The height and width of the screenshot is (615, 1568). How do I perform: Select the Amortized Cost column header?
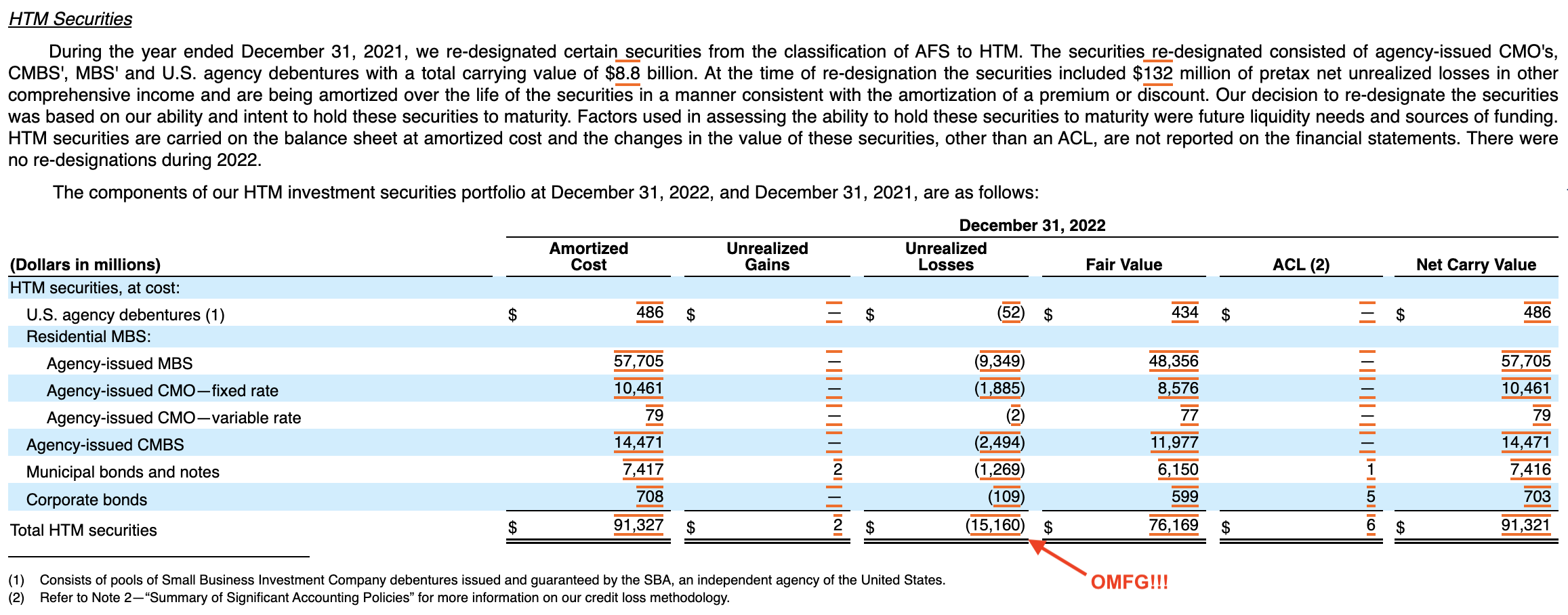pyautogui.click(x=588, y=257)
